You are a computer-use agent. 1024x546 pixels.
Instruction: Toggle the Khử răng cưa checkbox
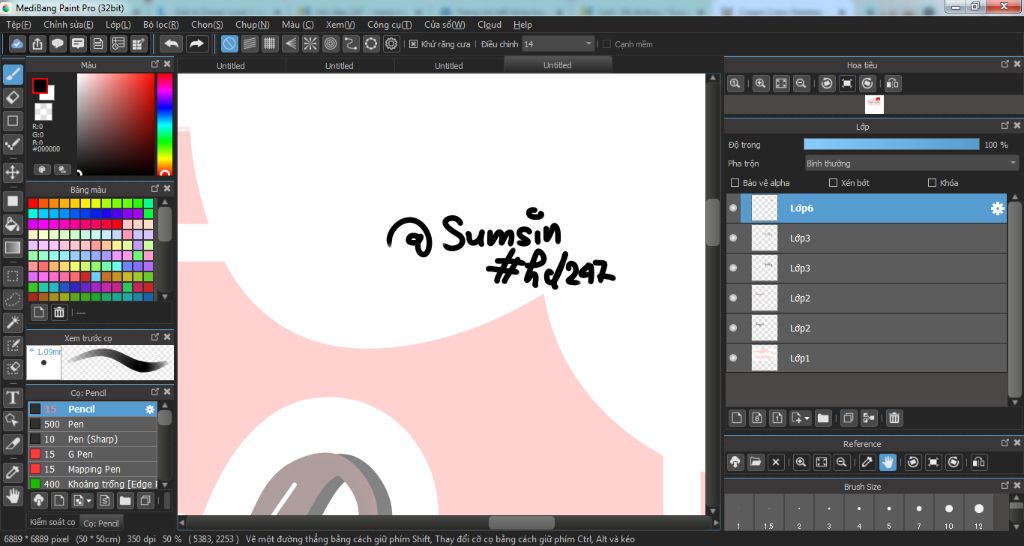coord(413,44)
